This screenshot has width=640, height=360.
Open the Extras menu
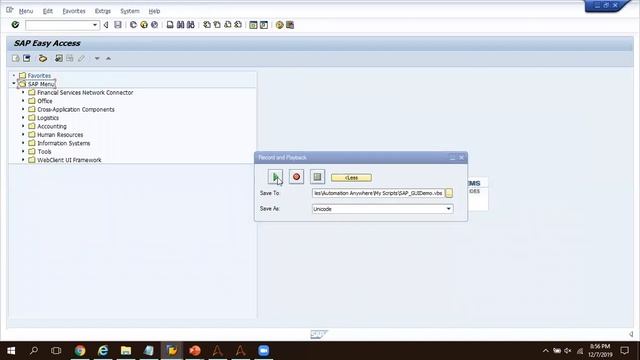[103, 11]
